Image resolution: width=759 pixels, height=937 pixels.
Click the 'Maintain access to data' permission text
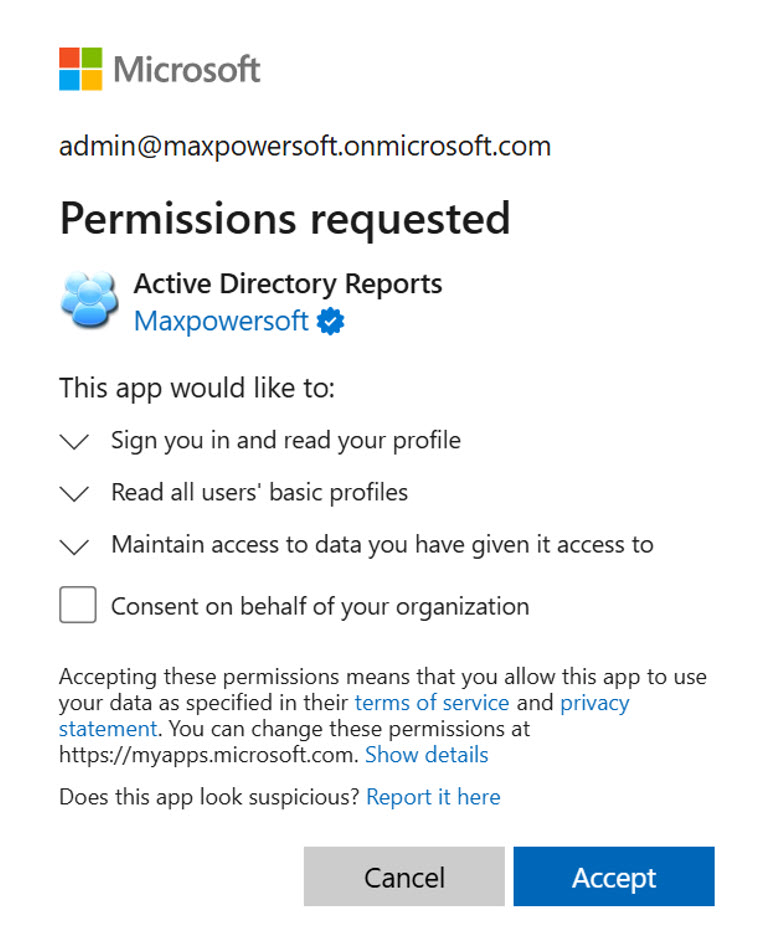pyautogui.click(x=382, y=545)
